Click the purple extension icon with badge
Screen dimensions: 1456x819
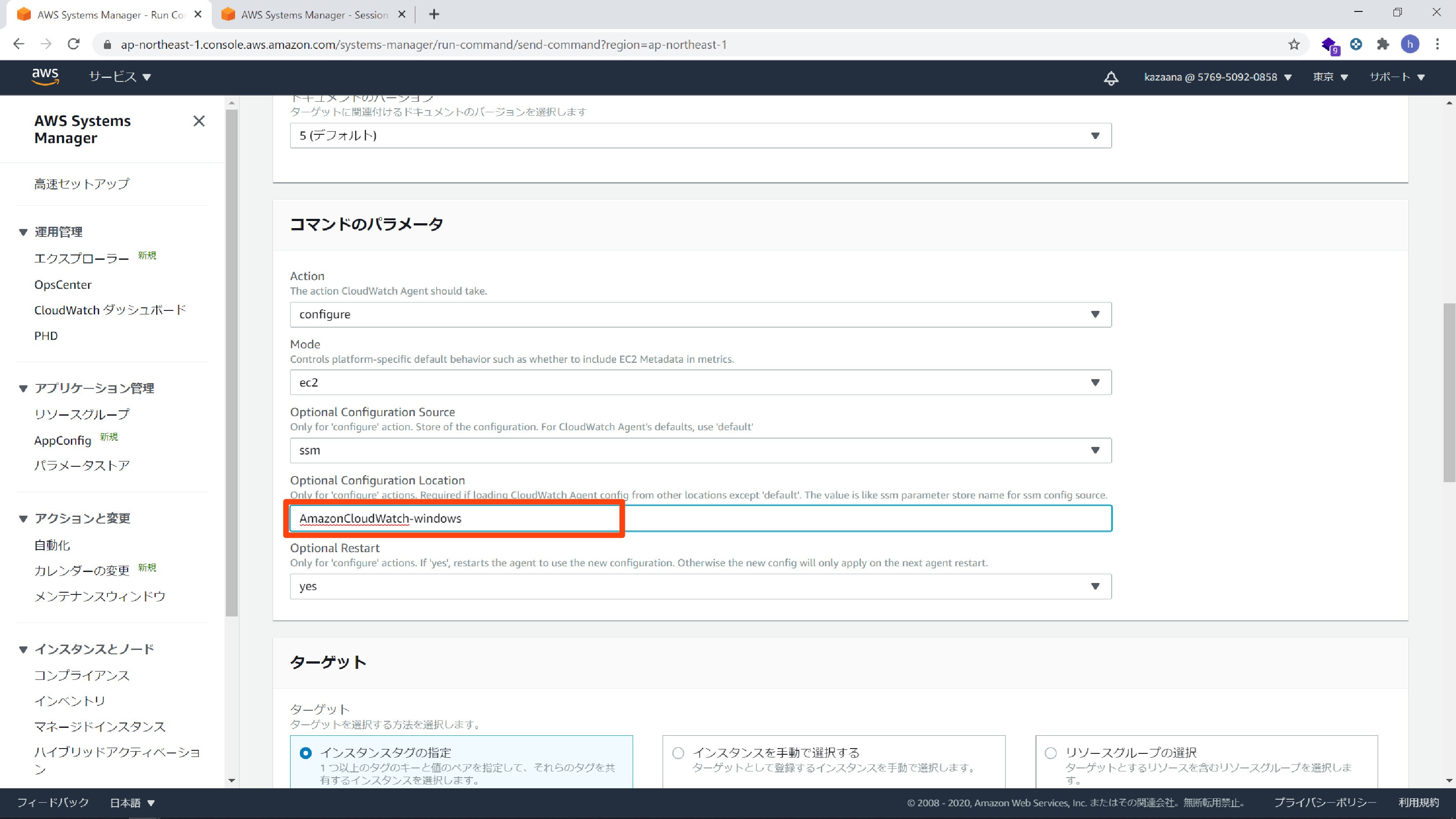1329,45
